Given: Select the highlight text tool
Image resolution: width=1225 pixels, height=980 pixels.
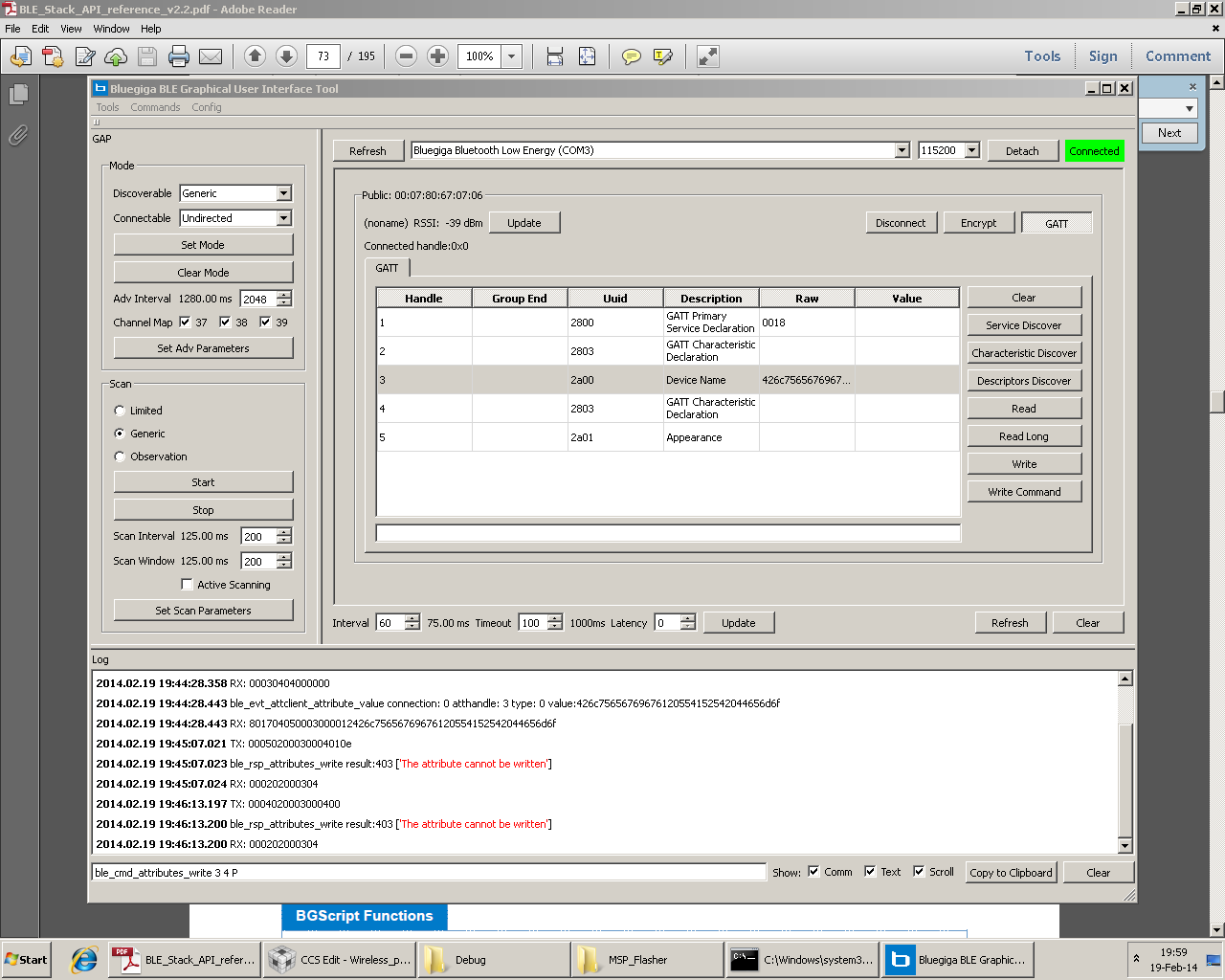Looking at the screenshot, I should [x=662, y=56].
